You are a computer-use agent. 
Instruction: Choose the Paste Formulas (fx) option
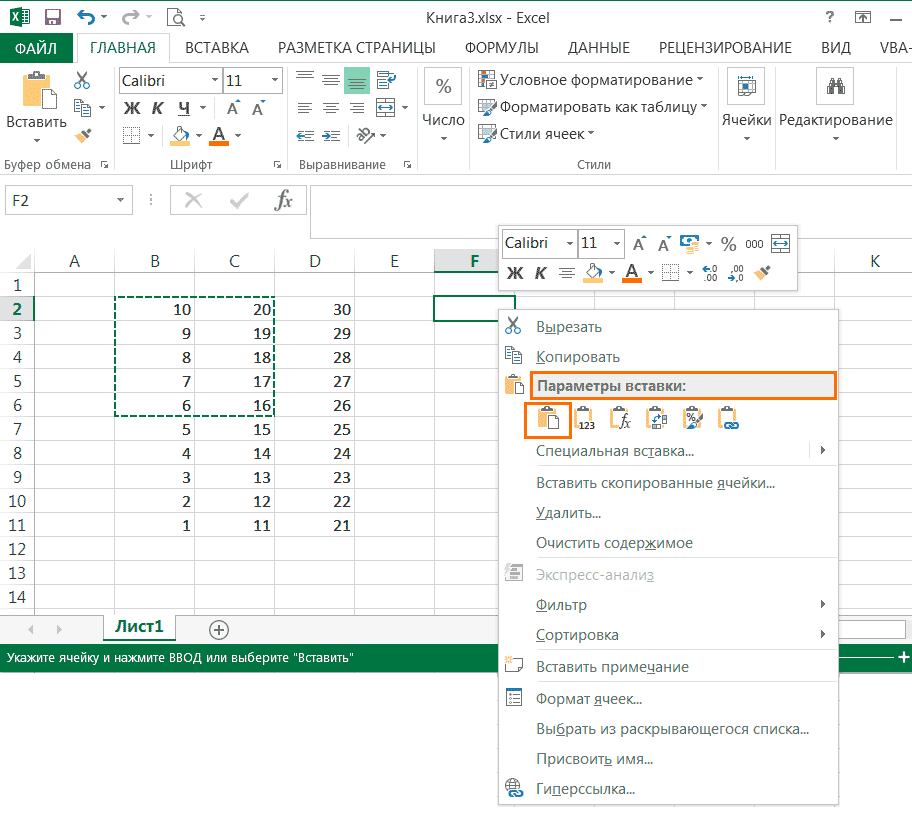(620, 418)
